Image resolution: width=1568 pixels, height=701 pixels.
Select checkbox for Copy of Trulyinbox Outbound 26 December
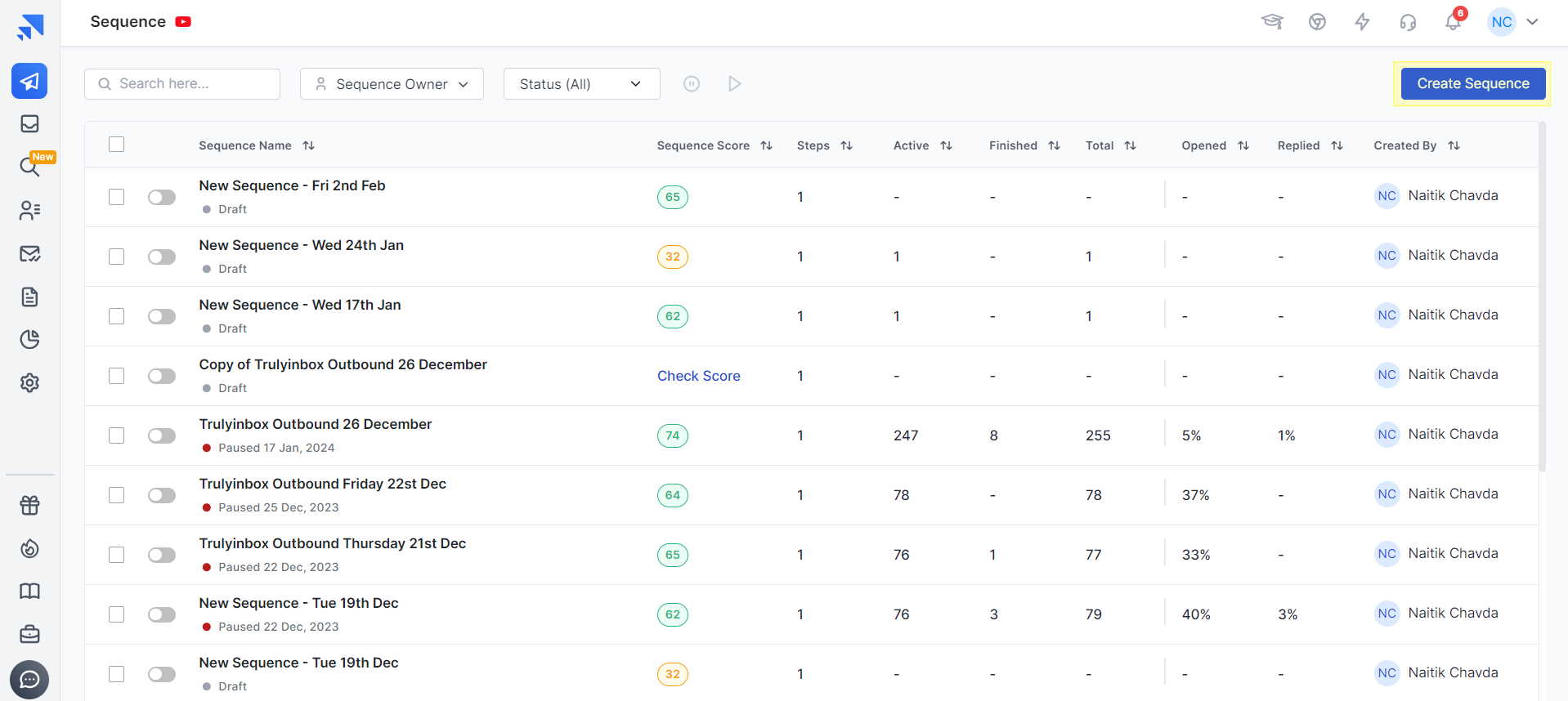click(x=117, y=376)
